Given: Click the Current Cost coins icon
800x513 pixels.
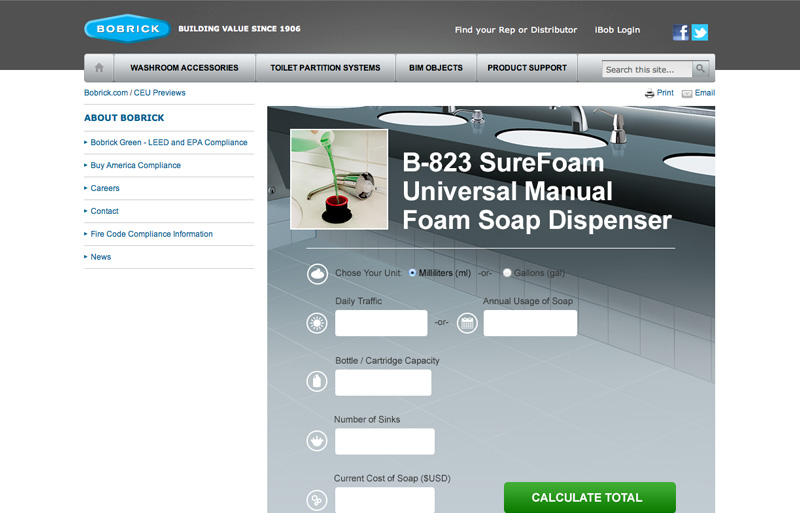Looking at the screenshot, I should (x=317, y=500).
